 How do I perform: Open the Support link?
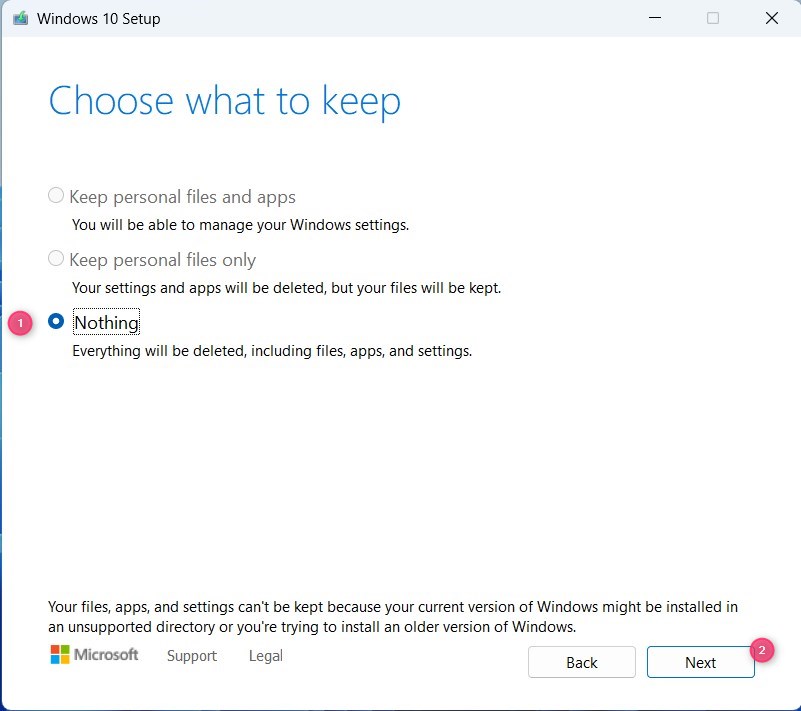192,655
